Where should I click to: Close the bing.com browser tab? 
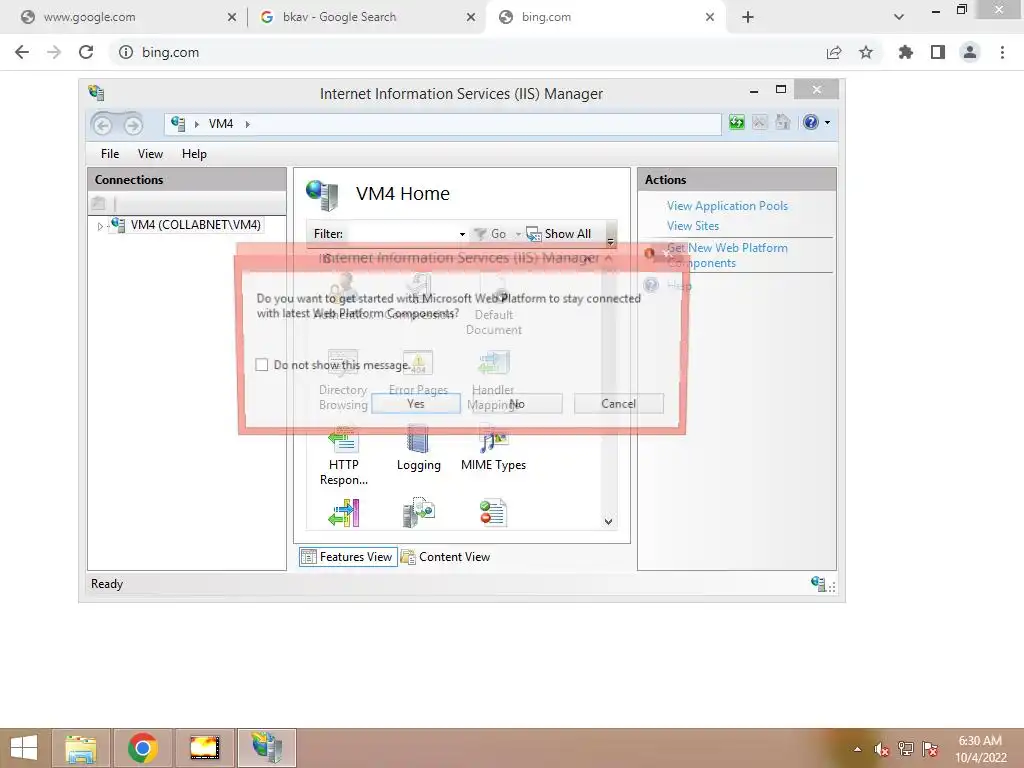tap(710, 17)
